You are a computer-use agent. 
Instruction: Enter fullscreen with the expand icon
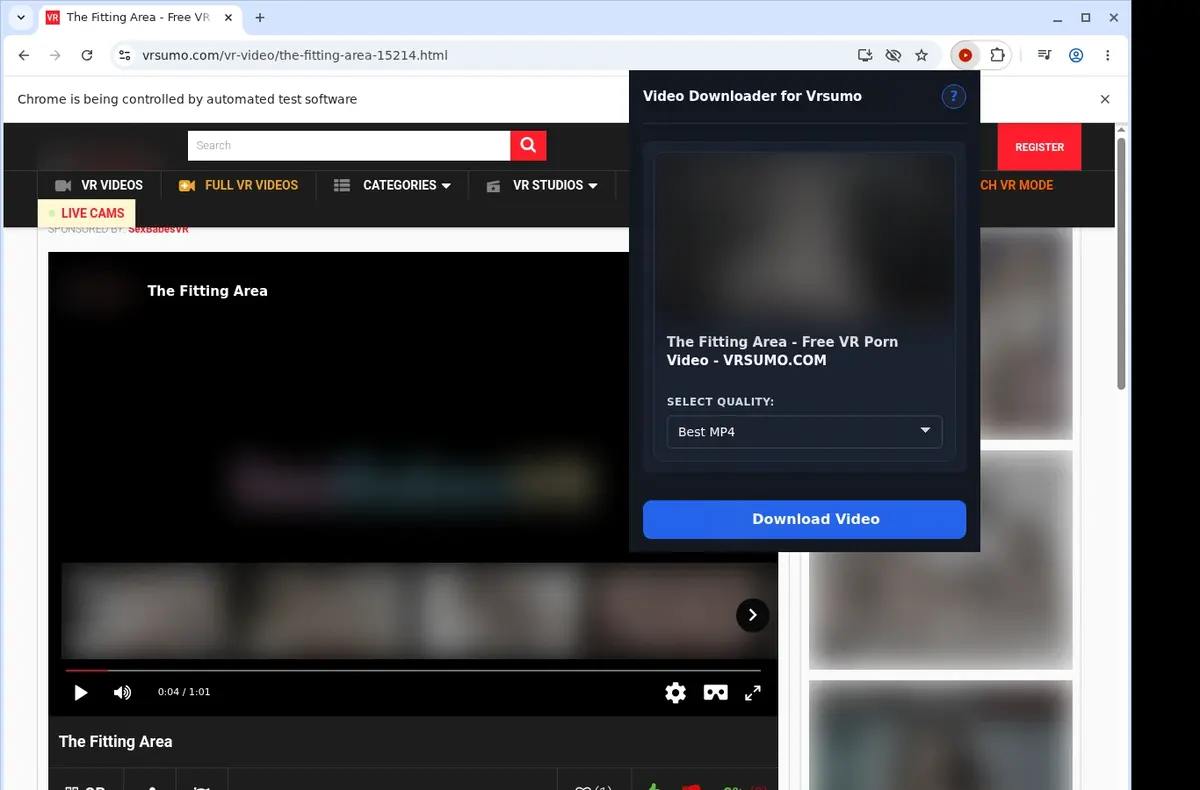tap(753, 692)
